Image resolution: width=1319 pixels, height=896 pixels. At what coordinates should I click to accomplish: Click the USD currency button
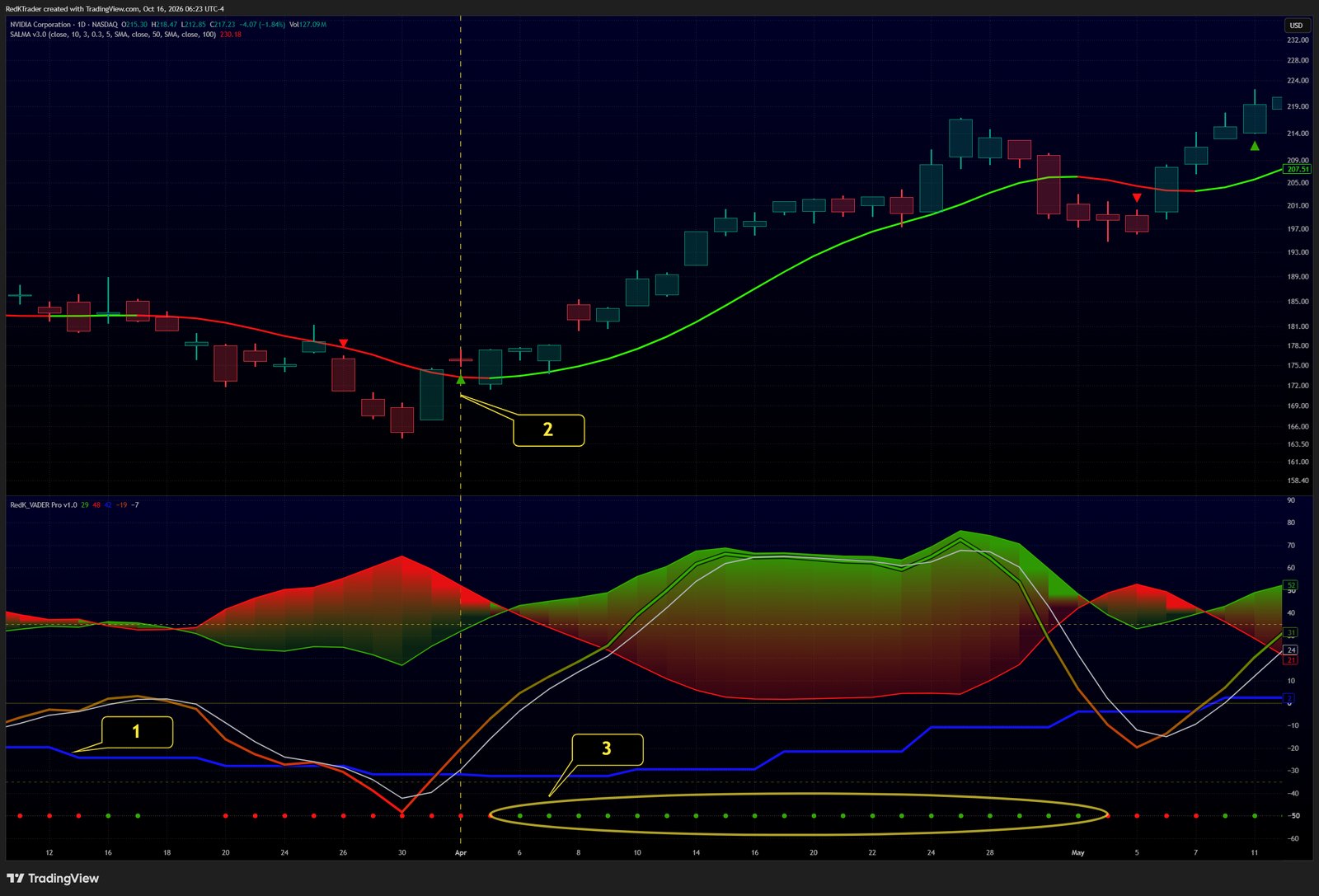pyautogui.click(x=1297, y=26)
